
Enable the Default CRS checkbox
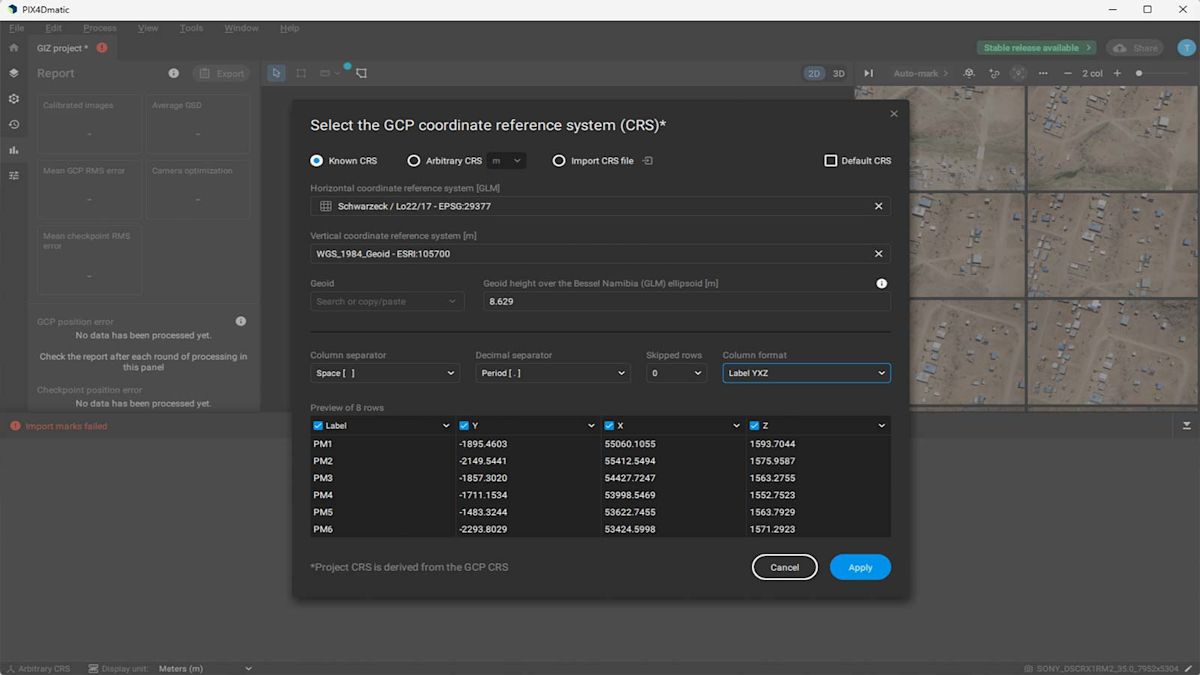pyautogui.click(x=830, y=160)
